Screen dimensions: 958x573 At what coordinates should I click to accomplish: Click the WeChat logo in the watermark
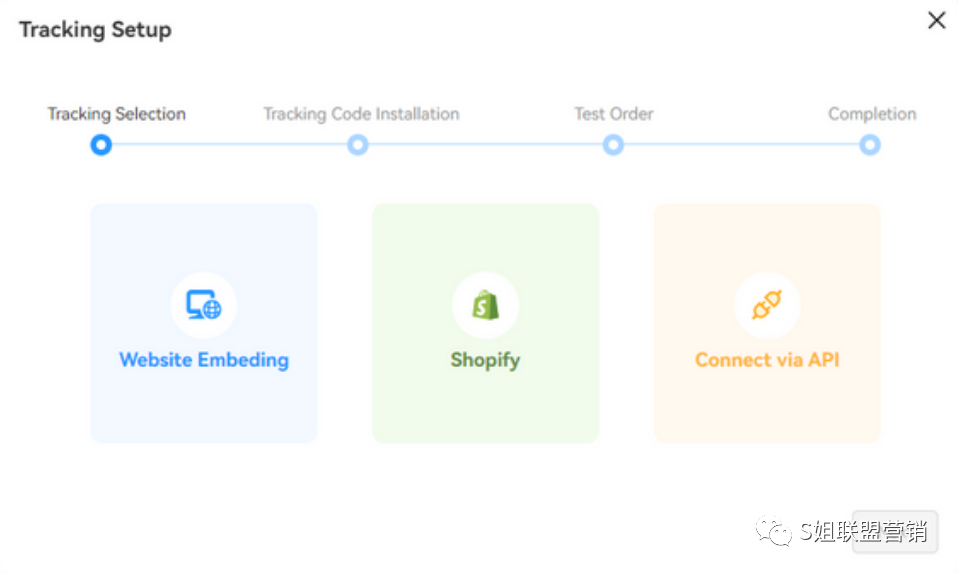(x=773, y=530)
